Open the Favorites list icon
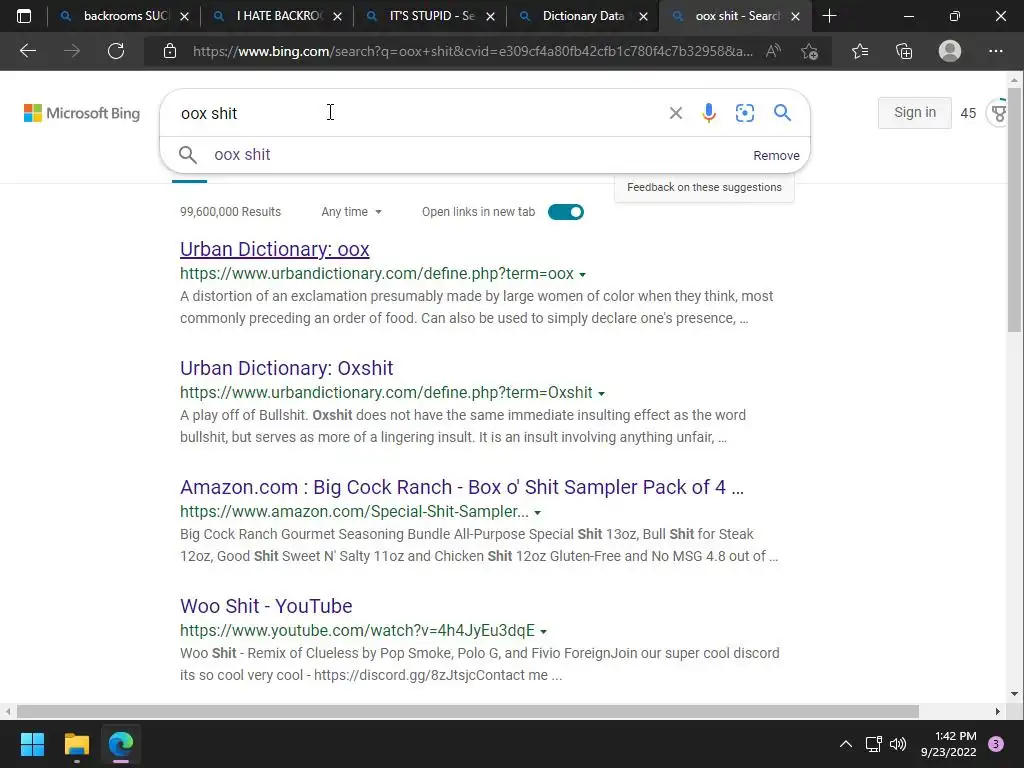 tap(860, 51)
